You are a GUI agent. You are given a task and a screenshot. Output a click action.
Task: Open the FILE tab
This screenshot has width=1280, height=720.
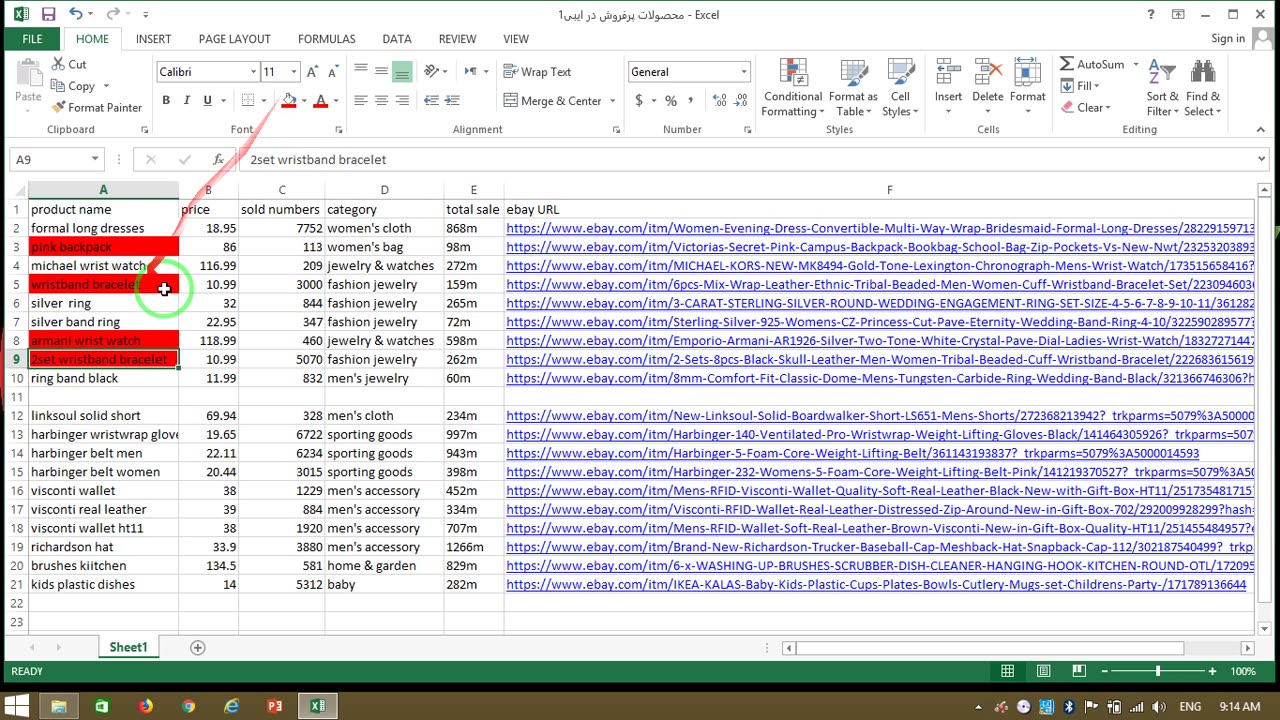[32, 39]
